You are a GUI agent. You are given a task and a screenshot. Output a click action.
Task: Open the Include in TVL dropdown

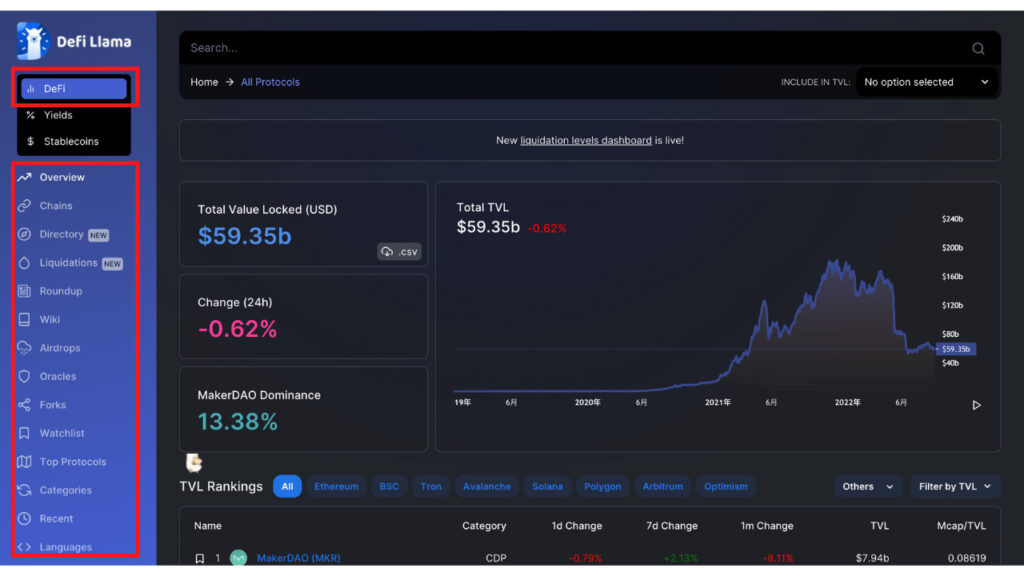tap(926, 82)
